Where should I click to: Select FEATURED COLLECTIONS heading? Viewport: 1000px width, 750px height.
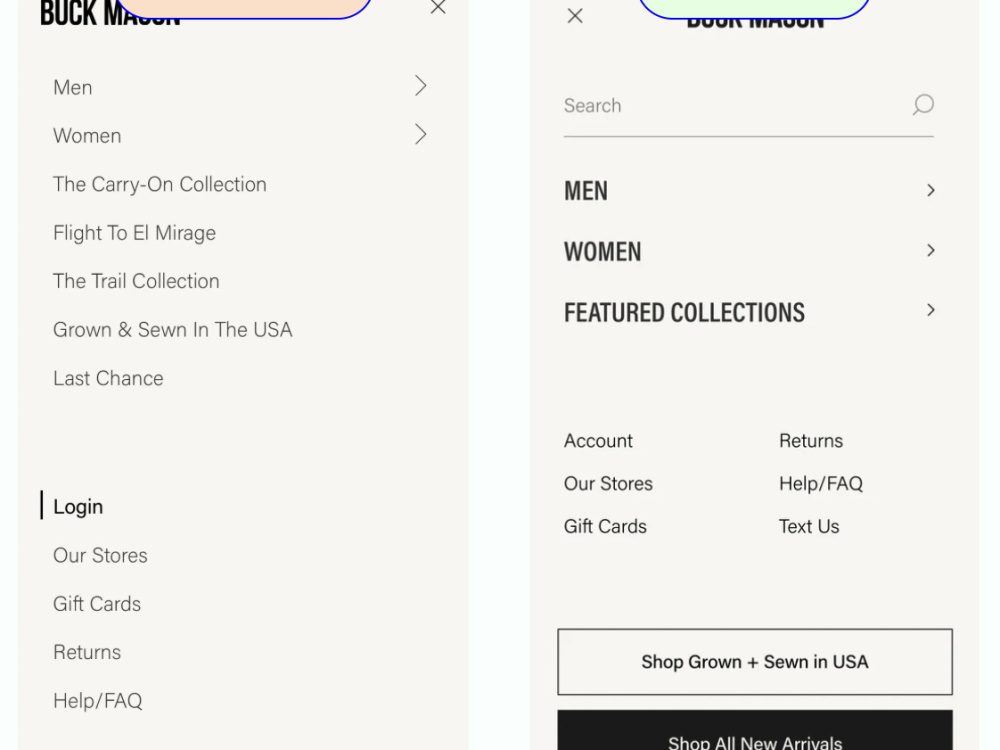(x=684, y=312)
